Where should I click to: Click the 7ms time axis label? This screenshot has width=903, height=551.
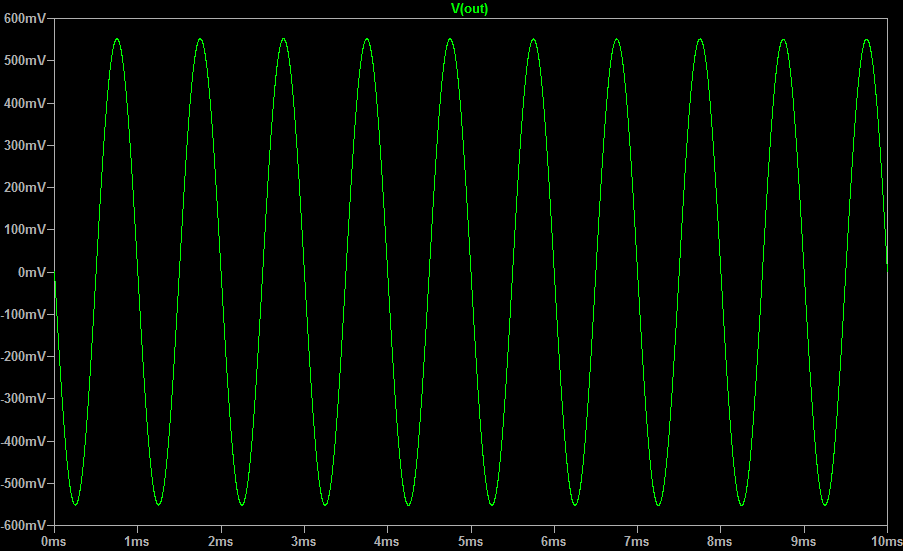[x=636, y=542]
